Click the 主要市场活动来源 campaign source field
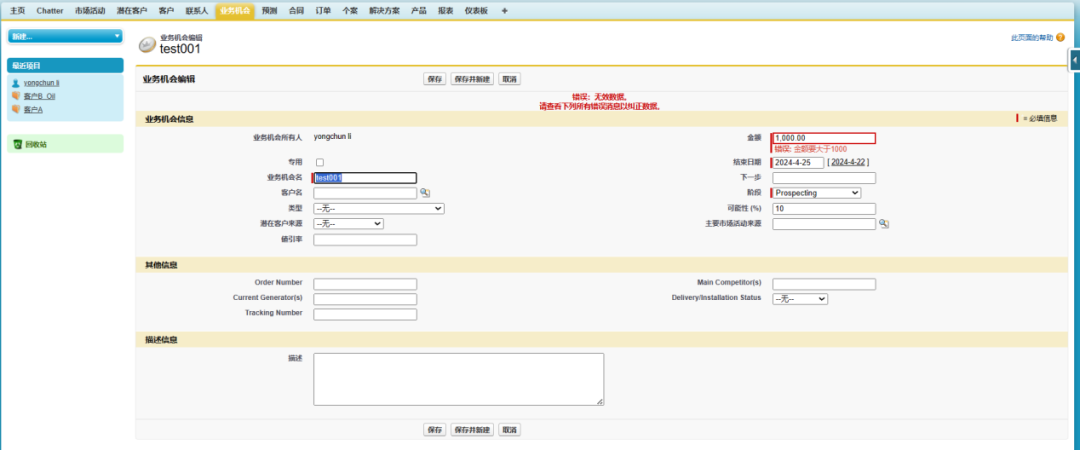This screenshot has width=1080, height=450. click(x=824, y=224)
